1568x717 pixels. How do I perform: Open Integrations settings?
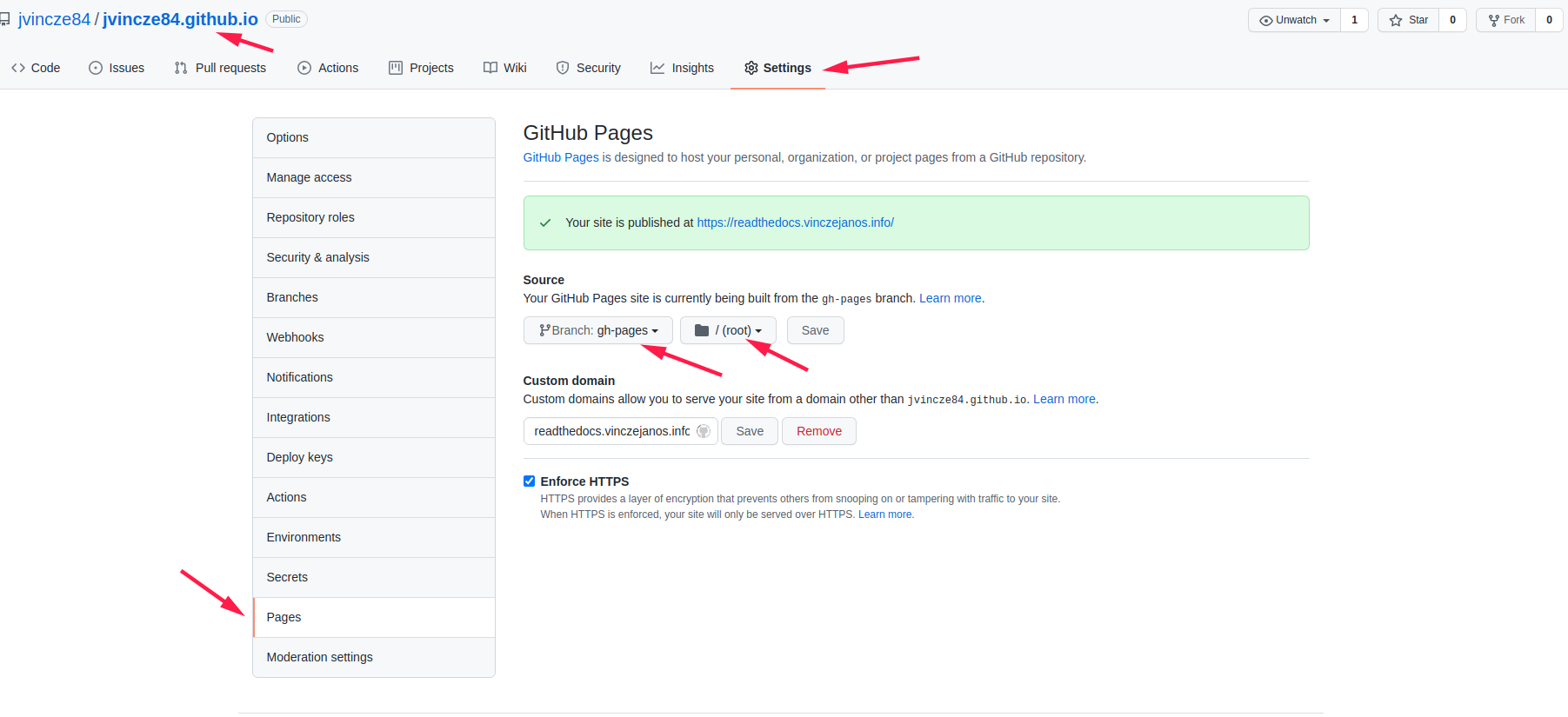(374, 417)
